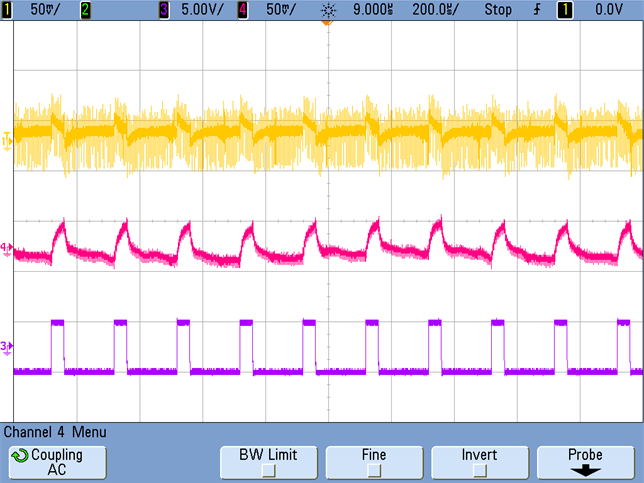Click channel 3 ground marker on left edge
The image size is (644, 483).
7,346
